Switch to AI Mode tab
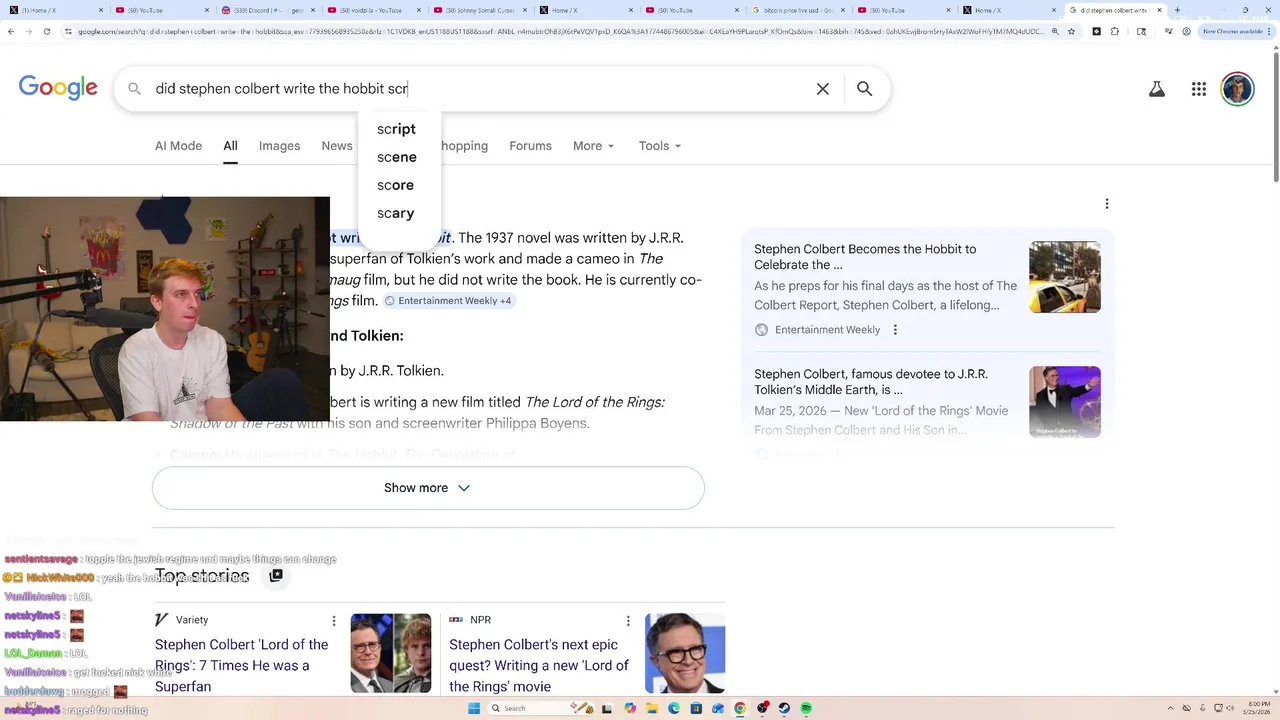Image resolution: width=1280 pixels, height=720 pixels. [x=178, y=146]
